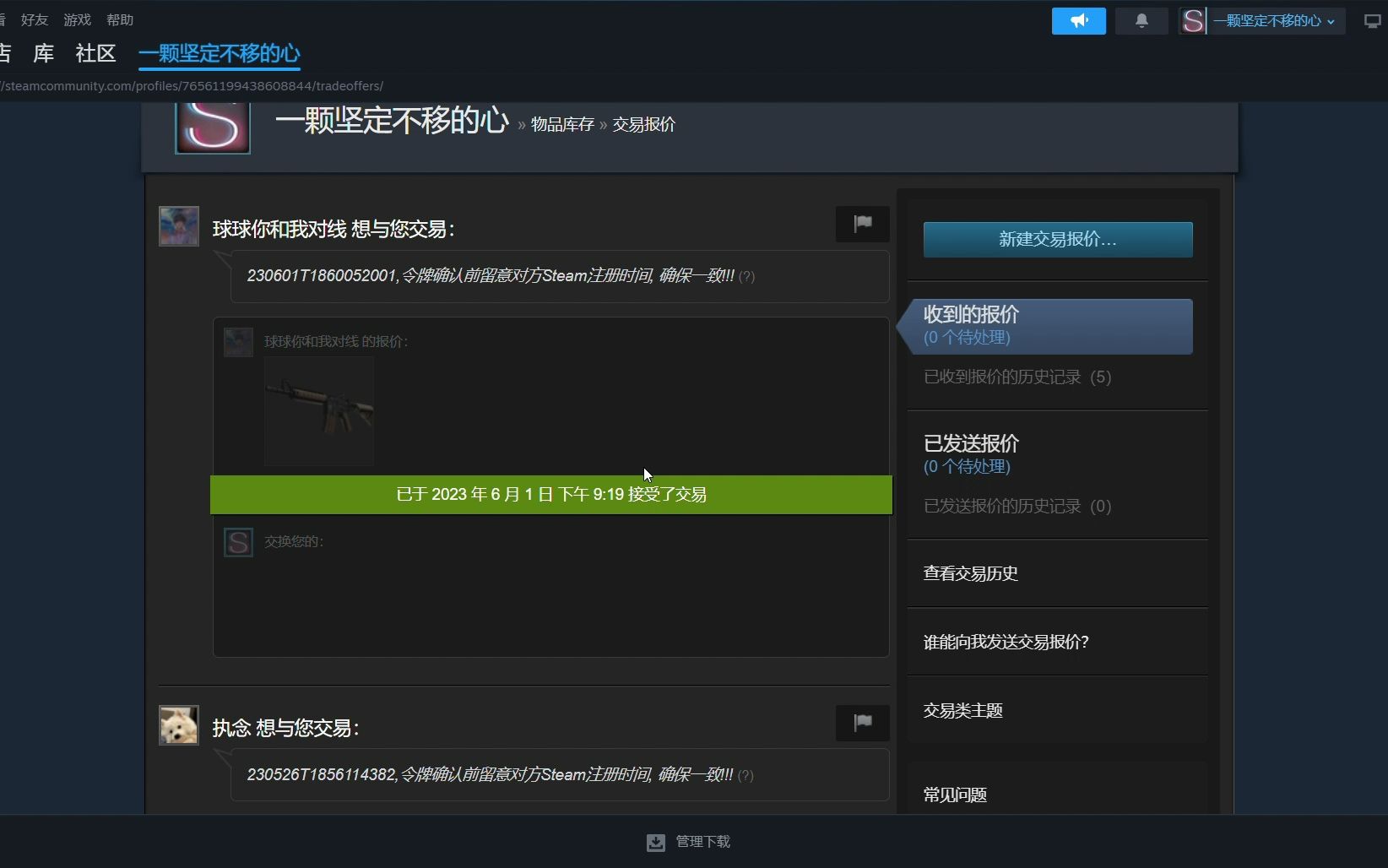1388x868 pixels.
Task: Click the download icon next to 管理下载
Action: pos(655,842)
